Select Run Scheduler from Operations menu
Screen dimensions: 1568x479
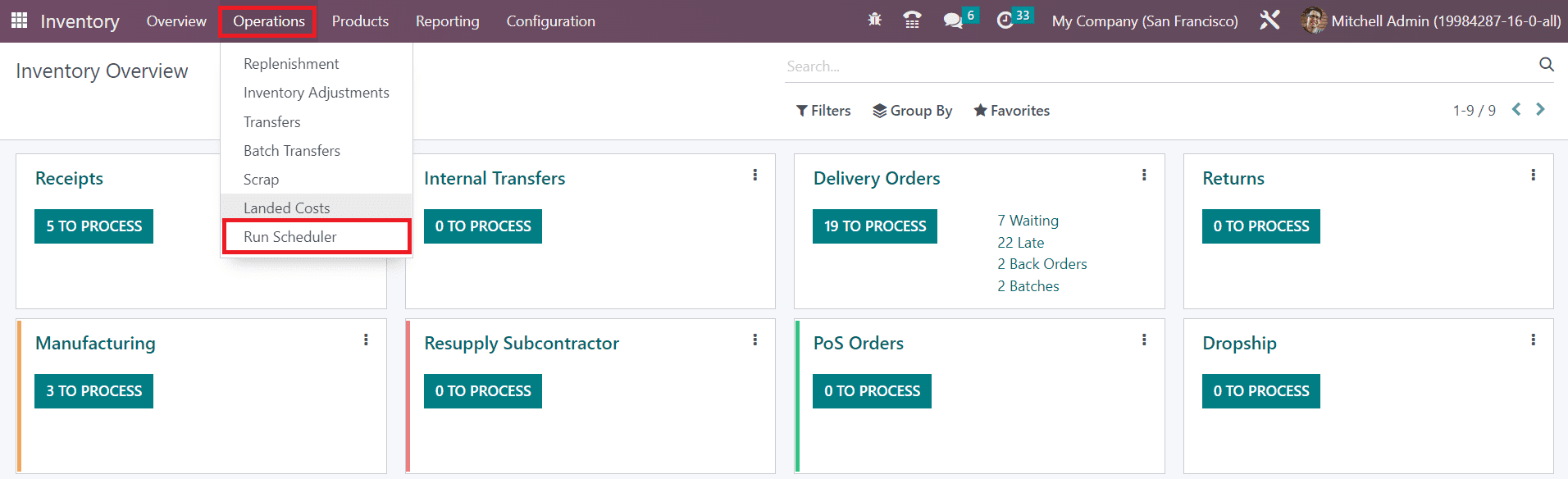pyautogui.click(x=290, y=237)
